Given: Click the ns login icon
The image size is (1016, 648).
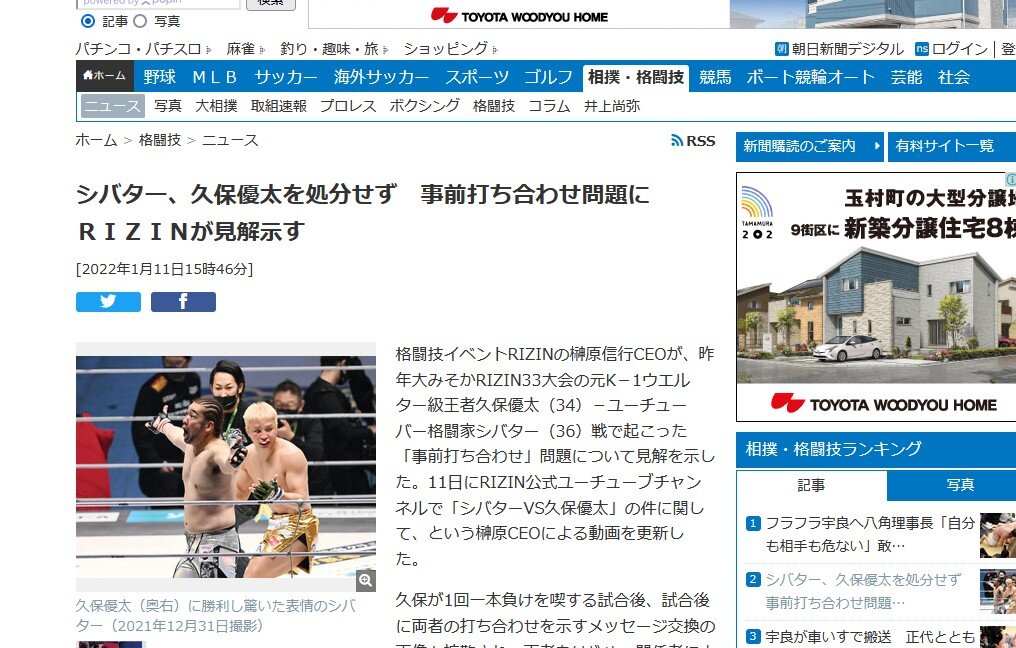Looking at the screenshot, I should (921, 49).
